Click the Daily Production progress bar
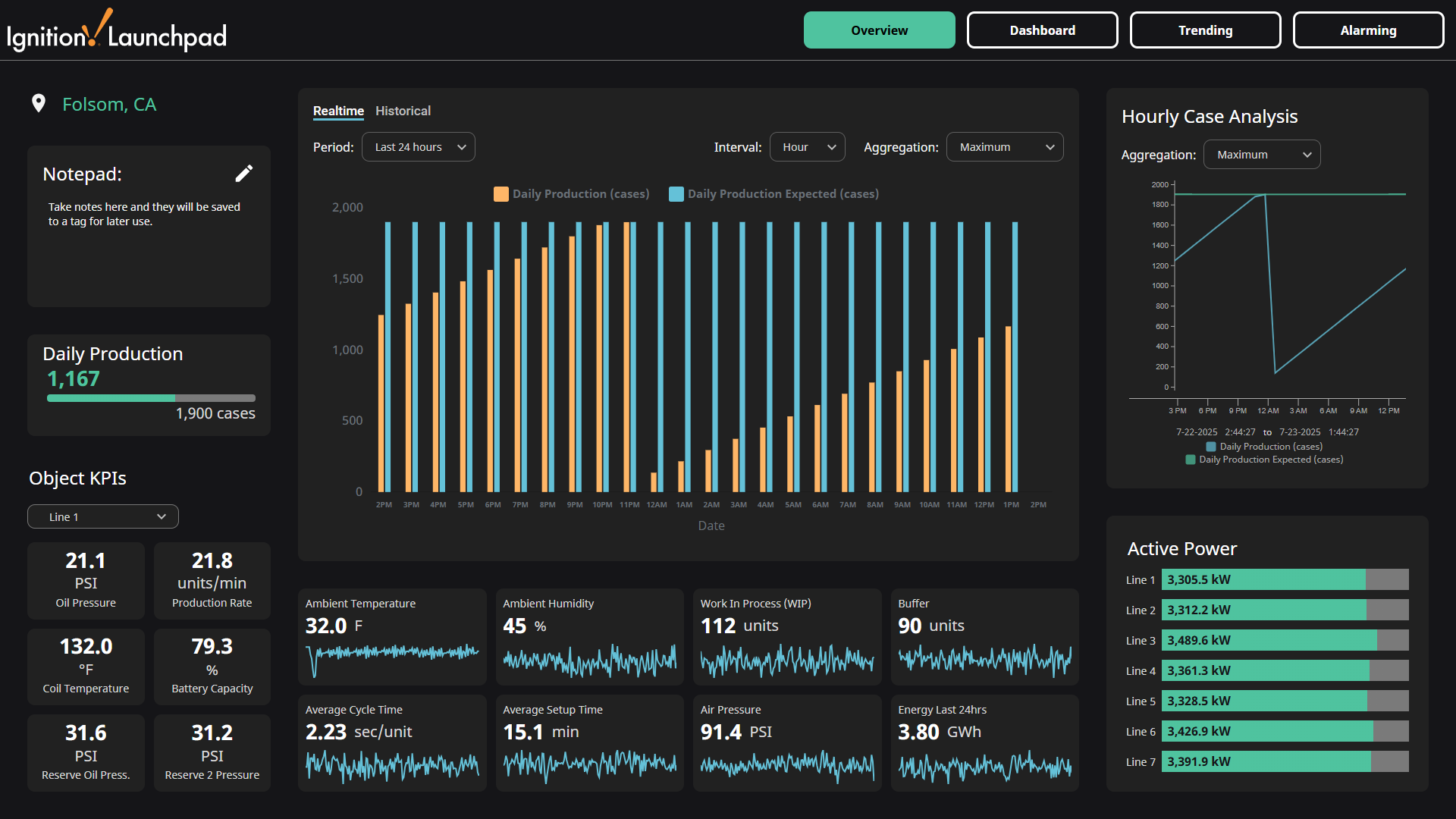The width and height of the screenshot is (1456, 819). pos(151,398)
